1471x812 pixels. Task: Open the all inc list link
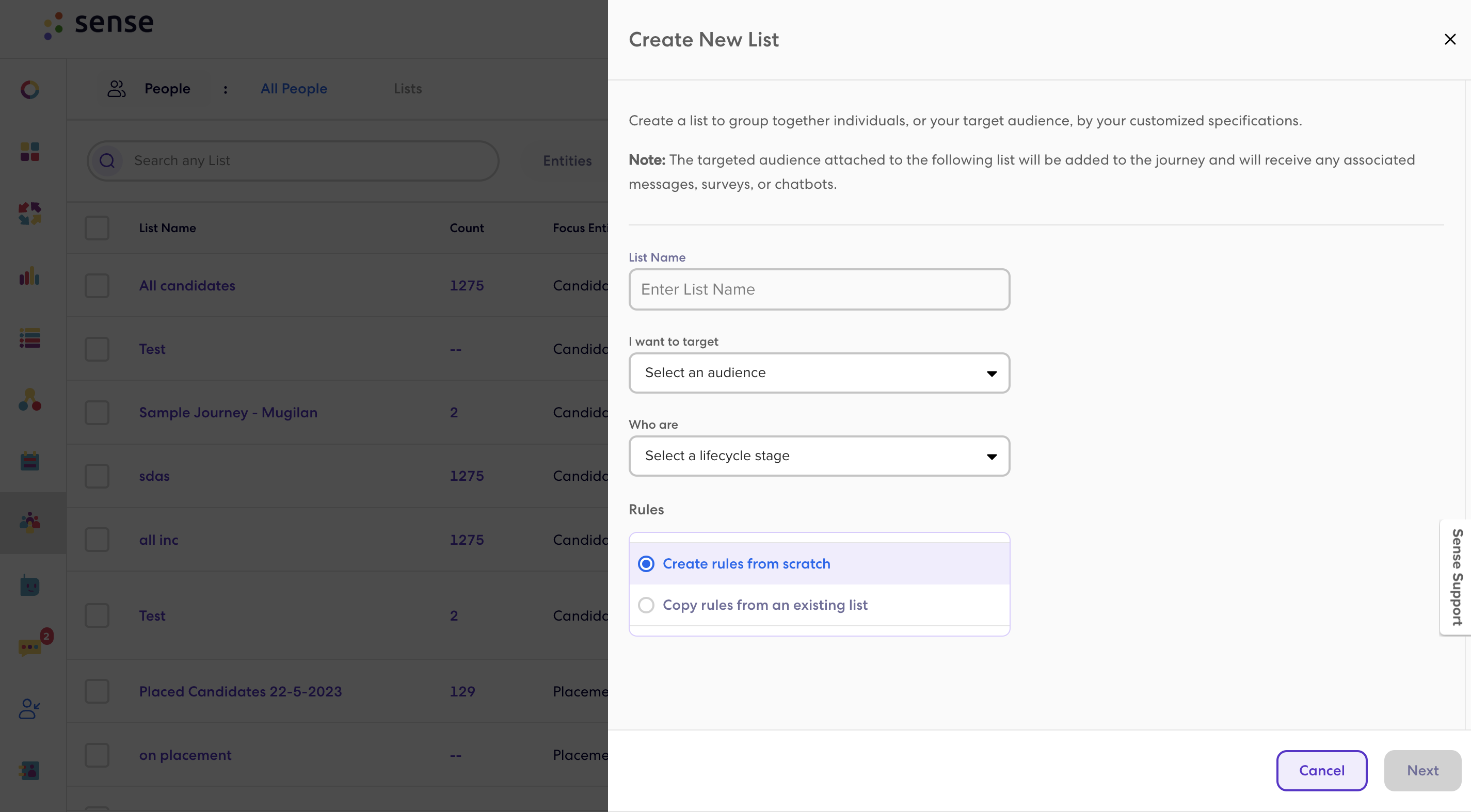pos(159,540)
